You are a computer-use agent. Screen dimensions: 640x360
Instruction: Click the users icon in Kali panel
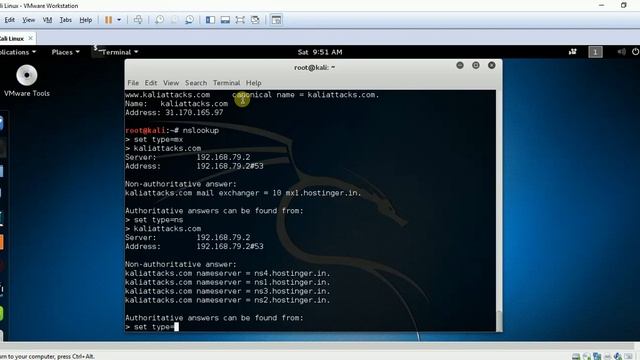[573, 52]
